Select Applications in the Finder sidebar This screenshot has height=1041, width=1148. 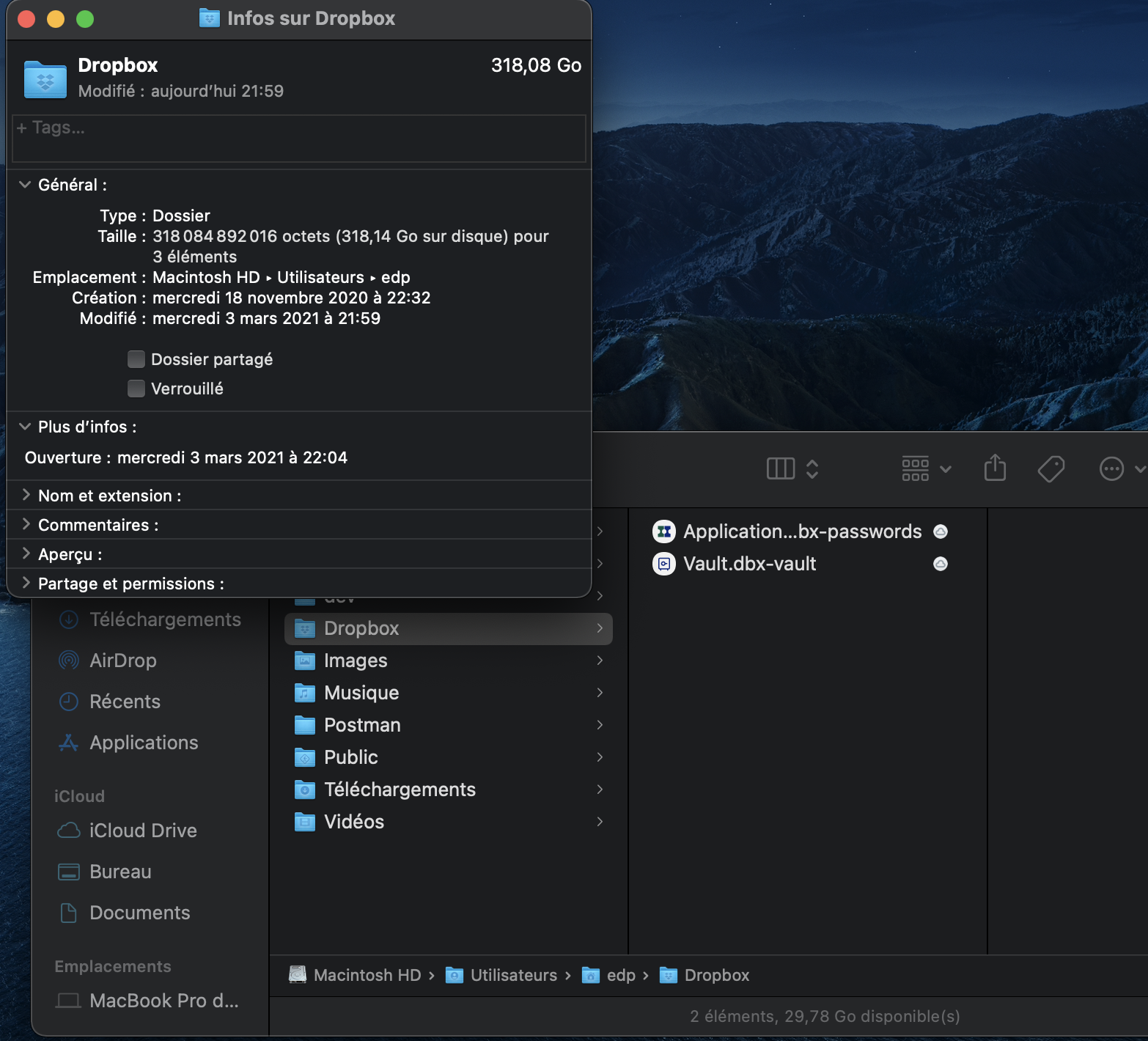pyautogui.click(x=143, y=743)
